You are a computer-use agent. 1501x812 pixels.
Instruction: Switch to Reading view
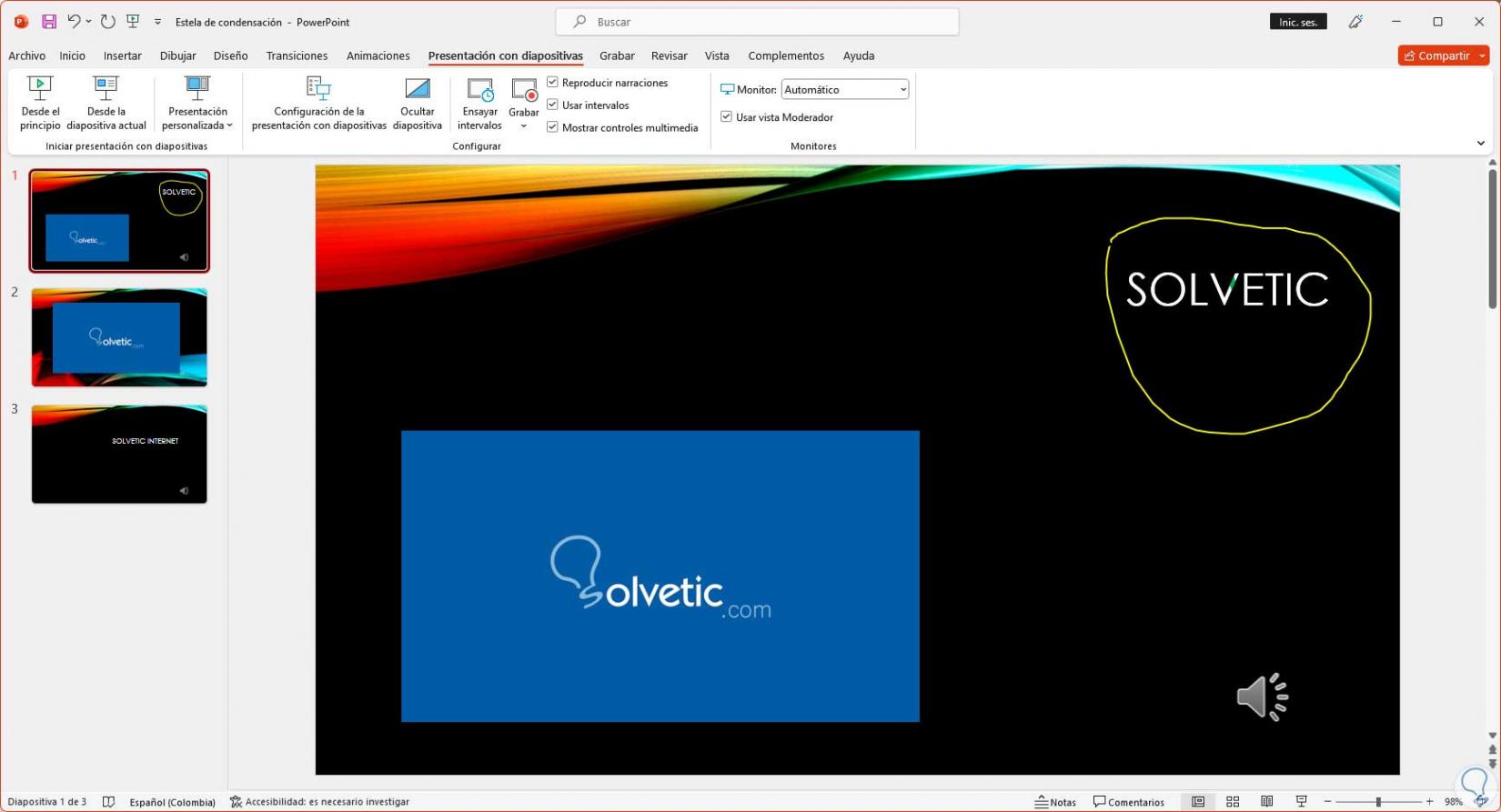(1266, 801)
